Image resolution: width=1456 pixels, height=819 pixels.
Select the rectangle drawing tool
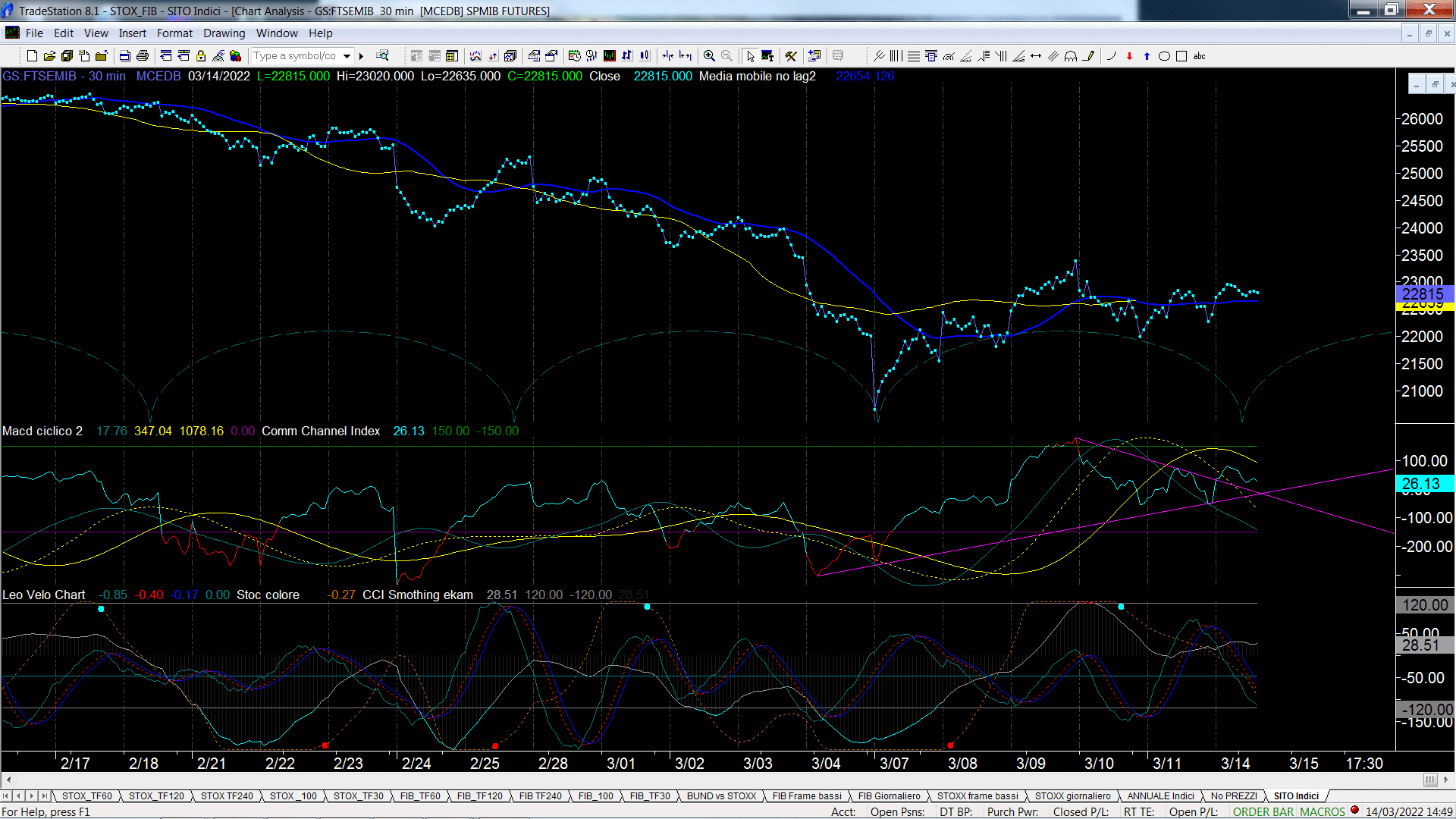(1181, 56)
